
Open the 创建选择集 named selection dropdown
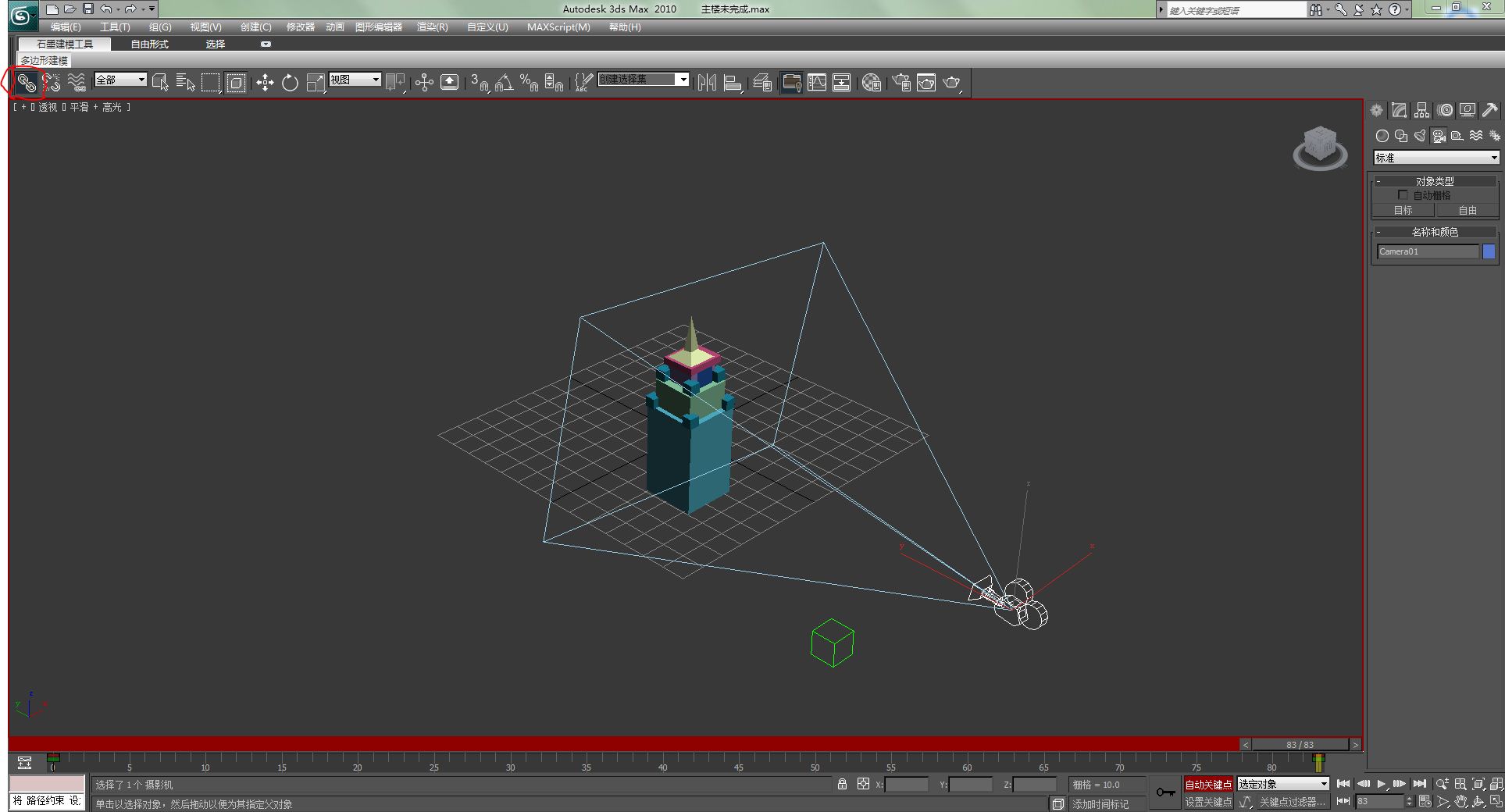[x=644, y=80]
